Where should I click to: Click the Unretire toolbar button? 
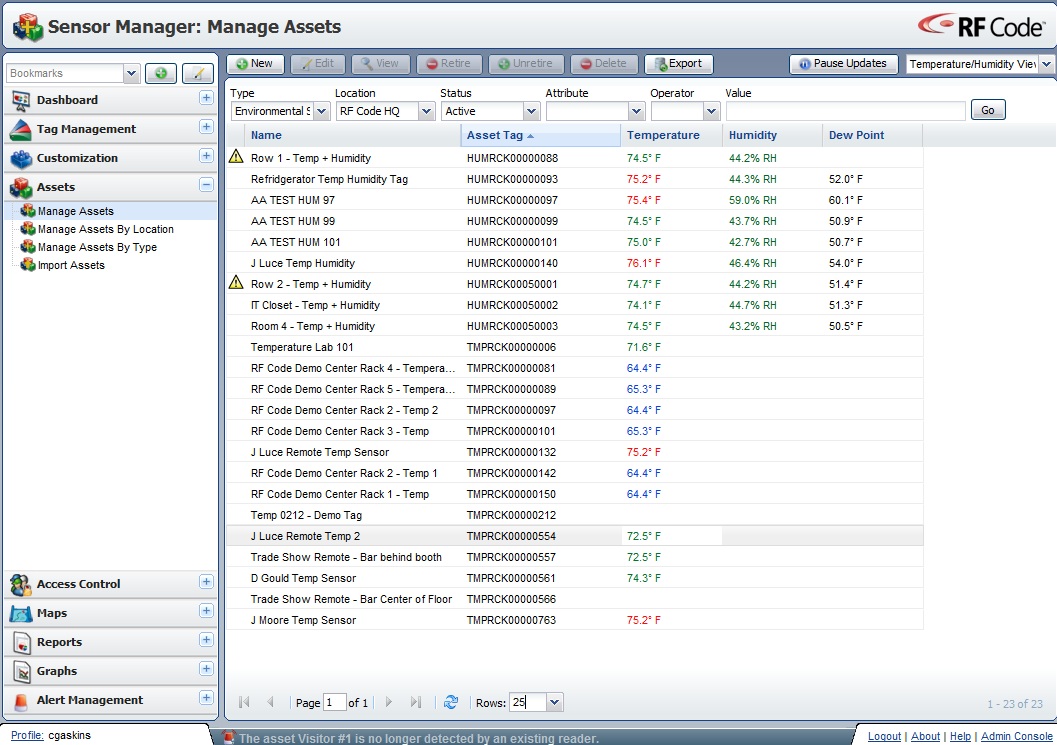pos(526,63)
